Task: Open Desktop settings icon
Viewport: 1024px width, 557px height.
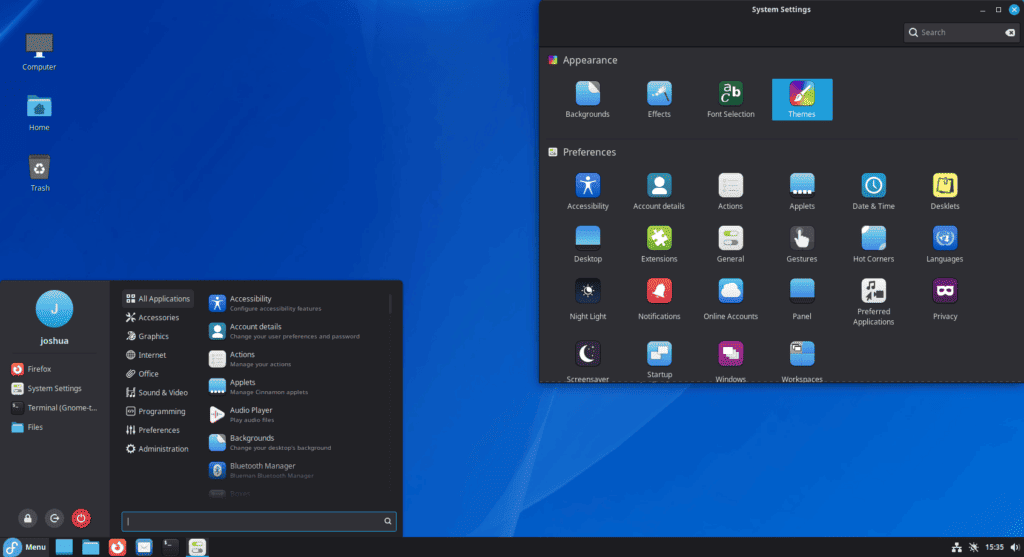Action: [x=588, y=244]
